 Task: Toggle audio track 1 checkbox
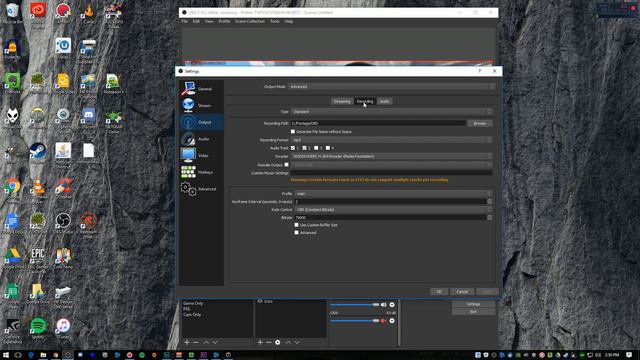pyautogui.click(x=293, y=148)
